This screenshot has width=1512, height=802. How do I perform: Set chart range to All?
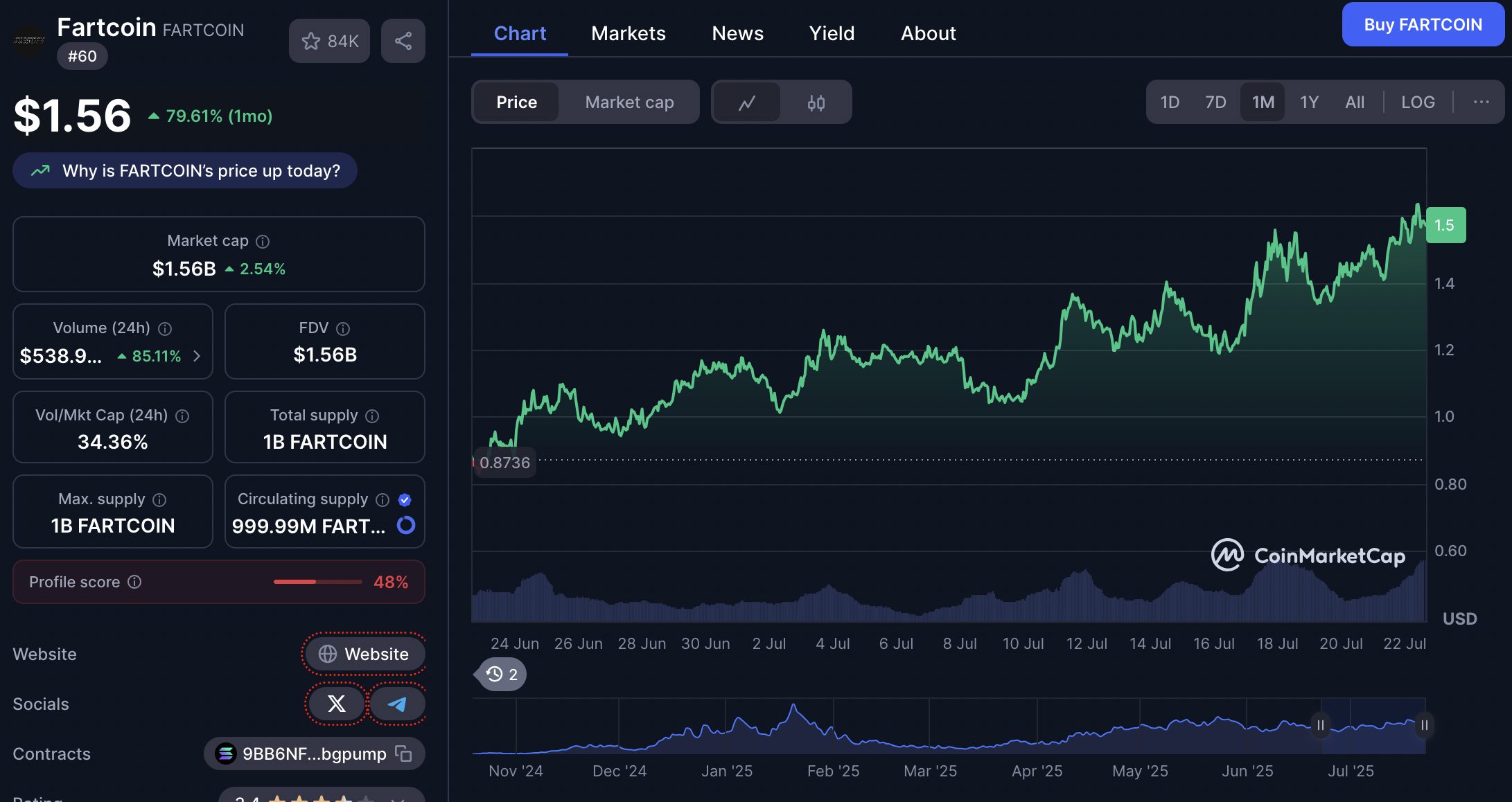tap(1355, 103)
